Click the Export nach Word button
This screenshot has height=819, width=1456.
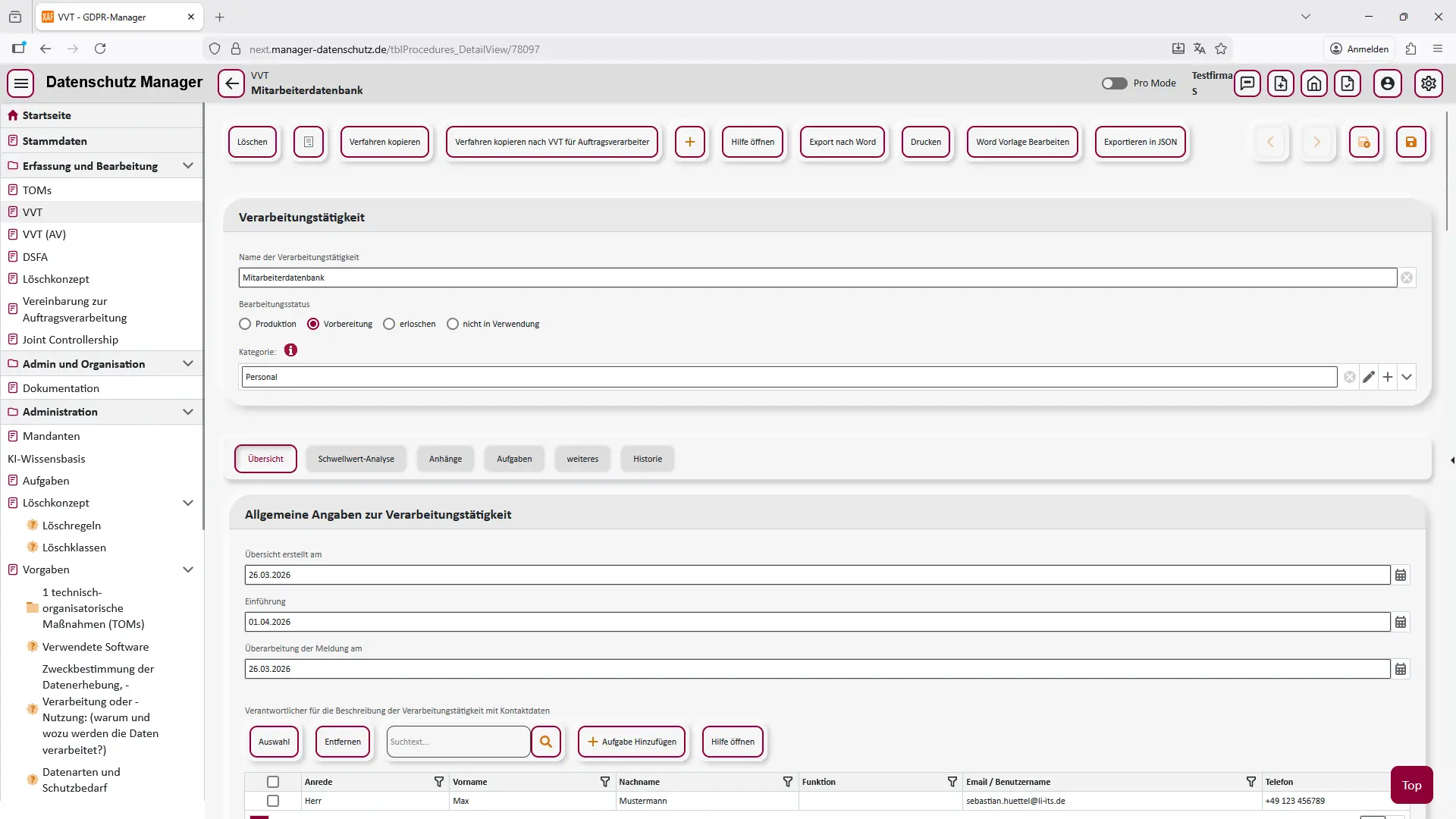tap(842, 142)
